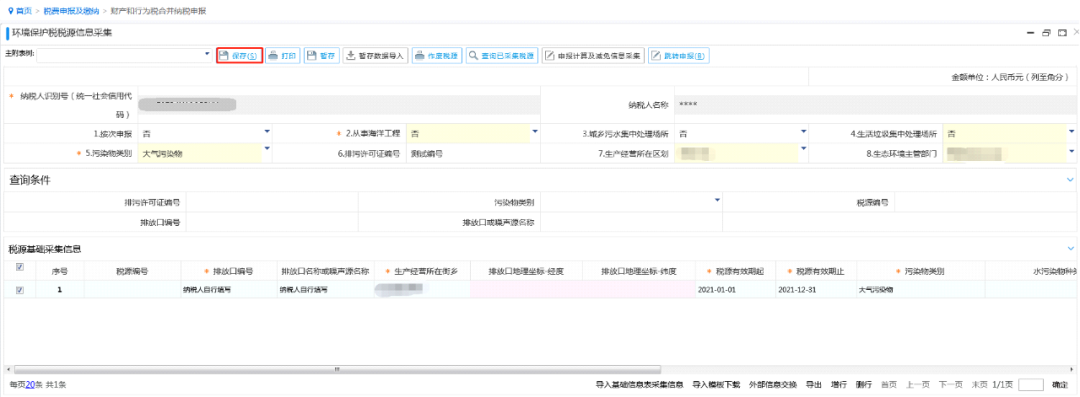1080x397 pixels.
Task: Click the 下一页 next page link
Action: [x=950, y=385]
